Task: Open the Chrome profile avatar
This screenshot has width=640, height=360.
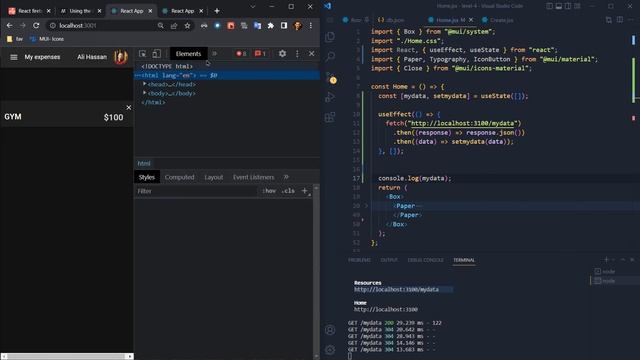Action: click(x=298, y=25)
